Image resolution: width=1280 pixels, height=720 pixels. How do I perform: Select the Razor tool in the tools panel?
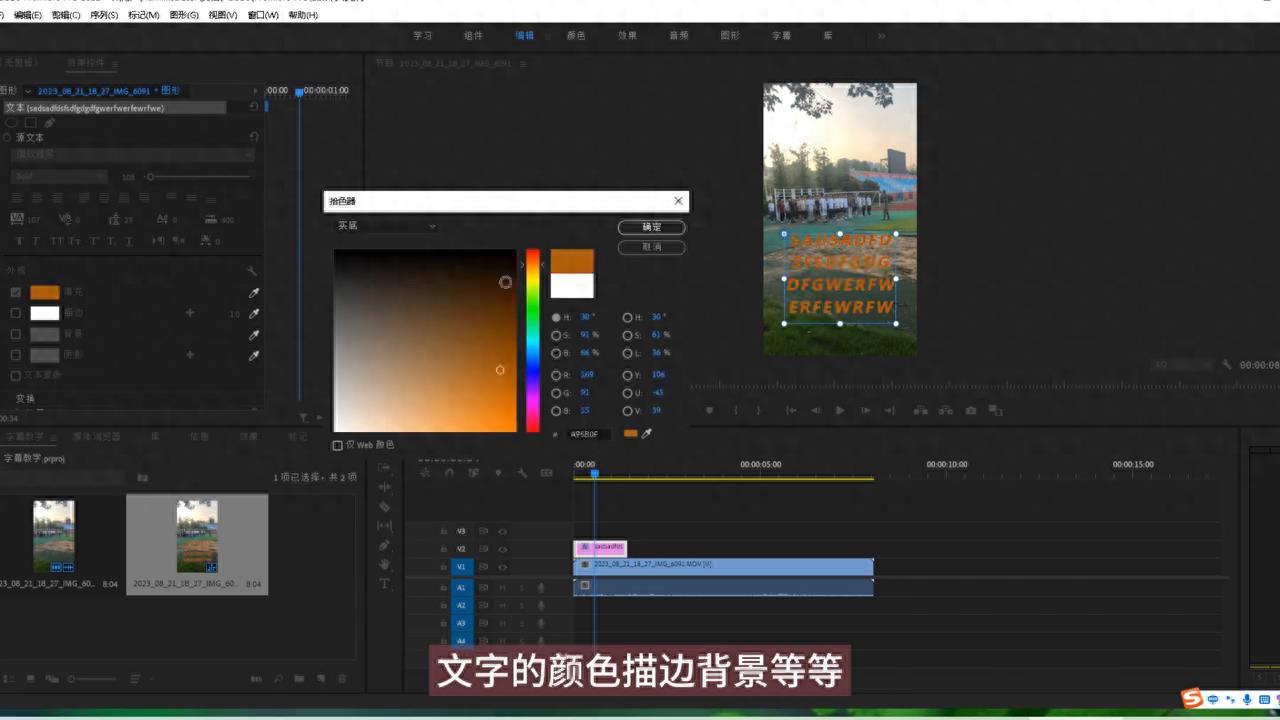385,506
